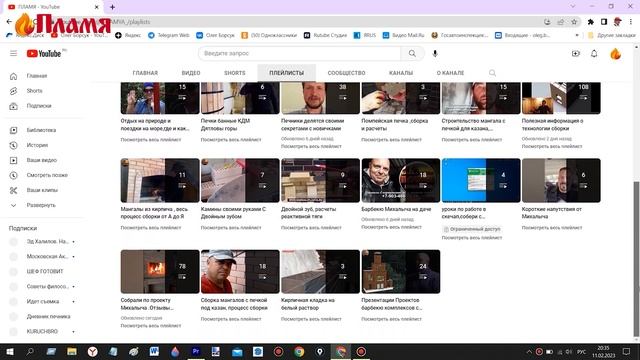Open the notifications bell
This screenshot has width=640, height=360.
(594, 53)
